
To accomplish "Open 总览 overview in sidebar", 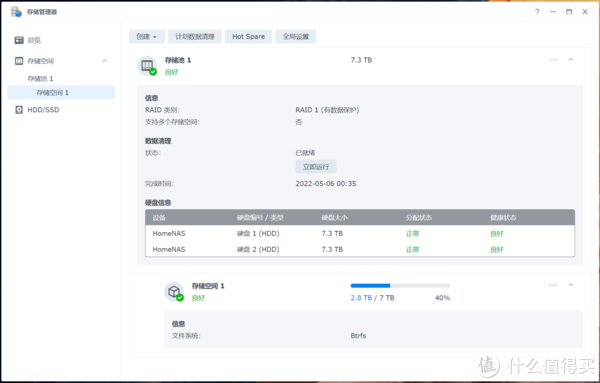I will [34, 40].
